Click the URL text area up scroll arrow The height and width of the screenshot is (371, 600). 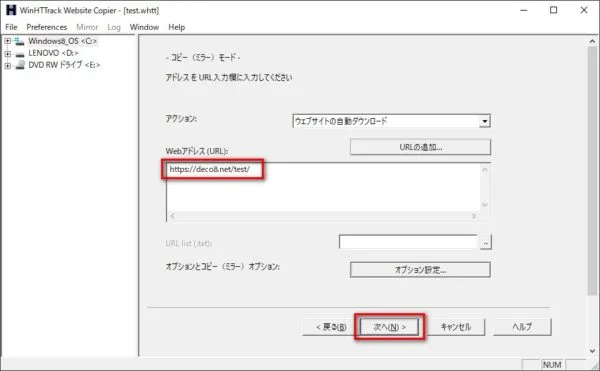click(x=485, y=169)
